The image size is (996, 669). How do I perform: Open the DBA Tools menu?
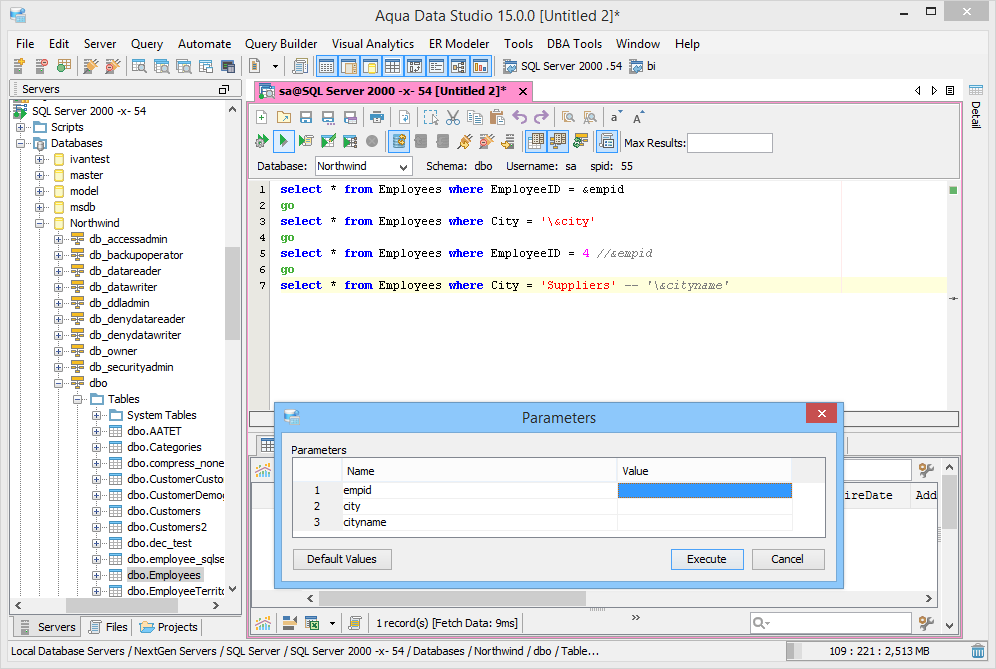(x=574, y=44)
